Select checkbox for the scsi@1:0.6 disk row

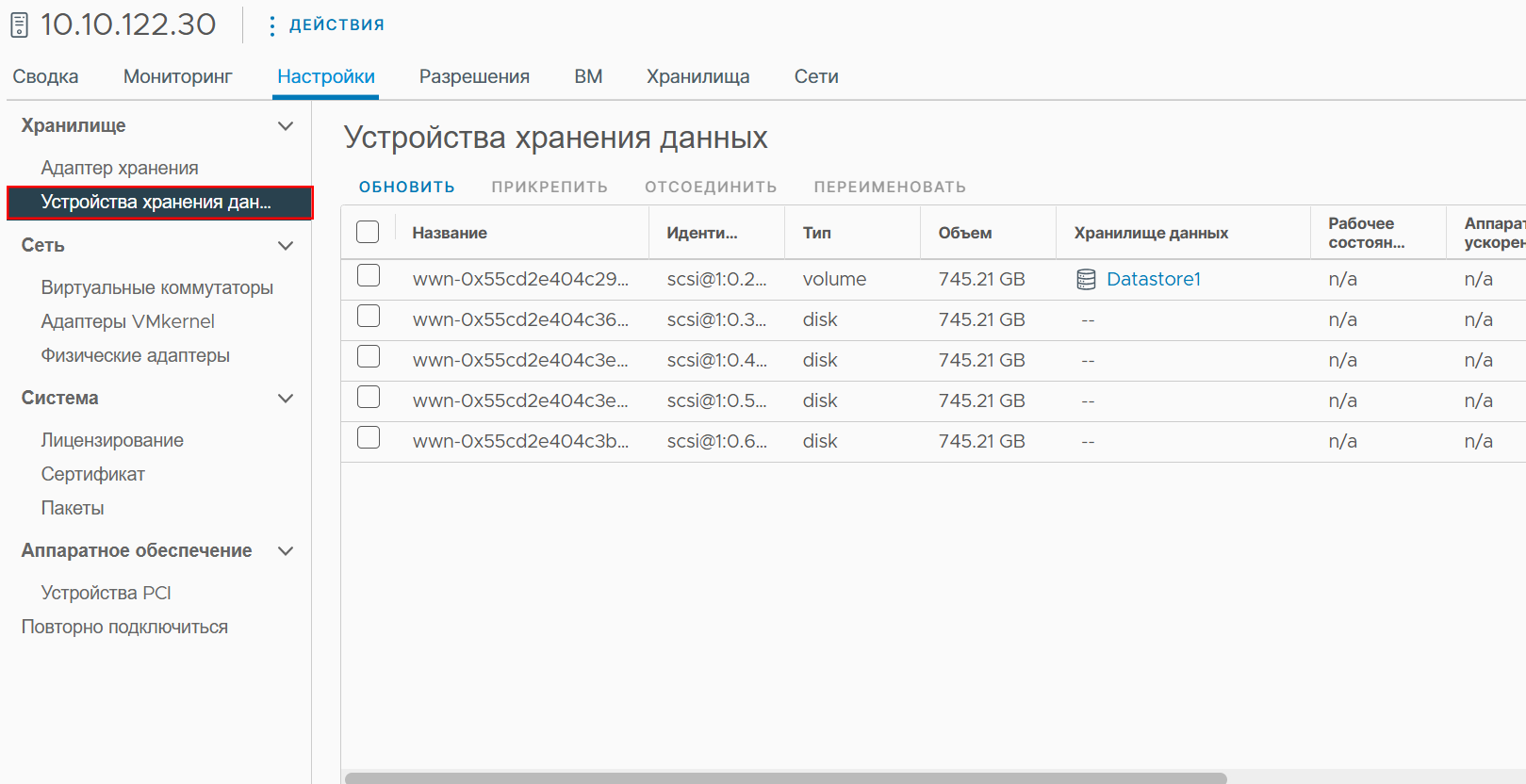pos(369,437)
